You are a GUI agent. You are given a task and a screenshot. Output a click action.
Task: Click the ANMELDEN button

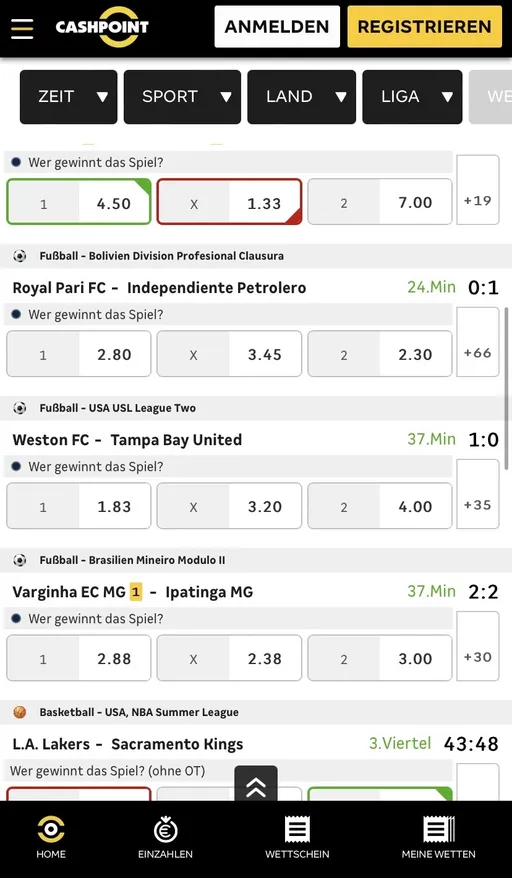pos(277,27)
